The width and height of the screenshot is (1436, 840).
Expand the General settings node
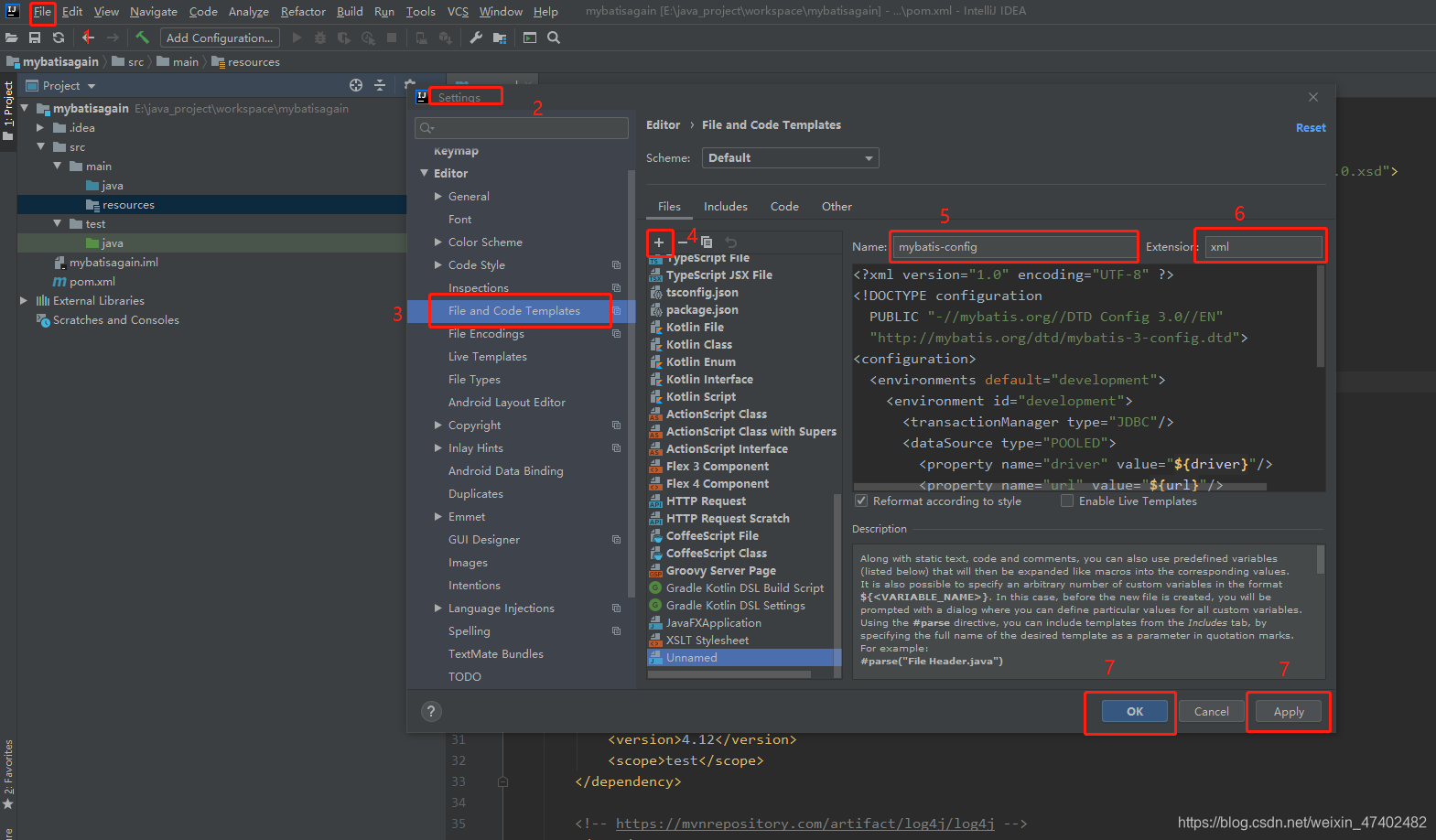click(438, 196)
